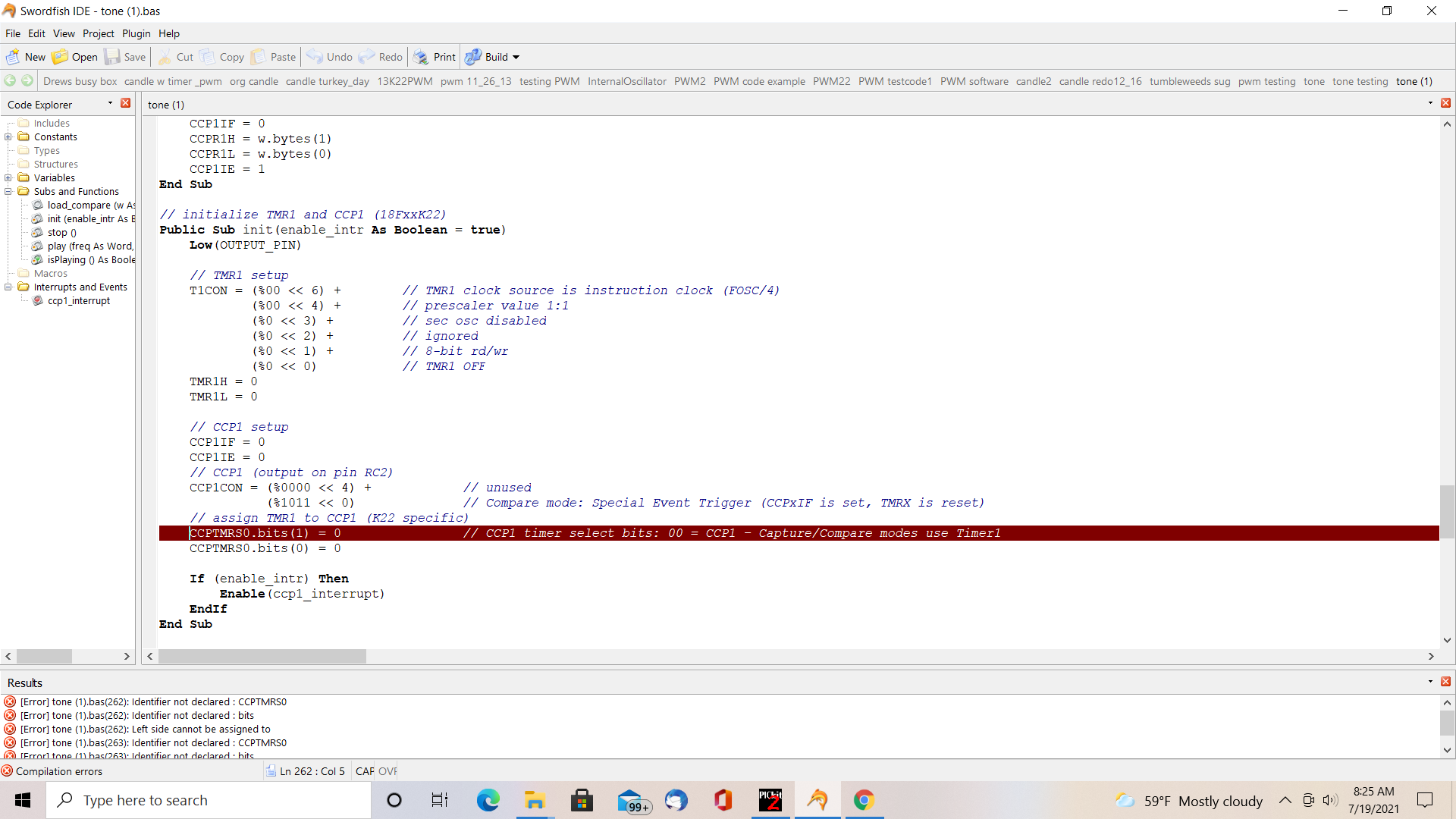Select the Includes folder node

[52, 124]
